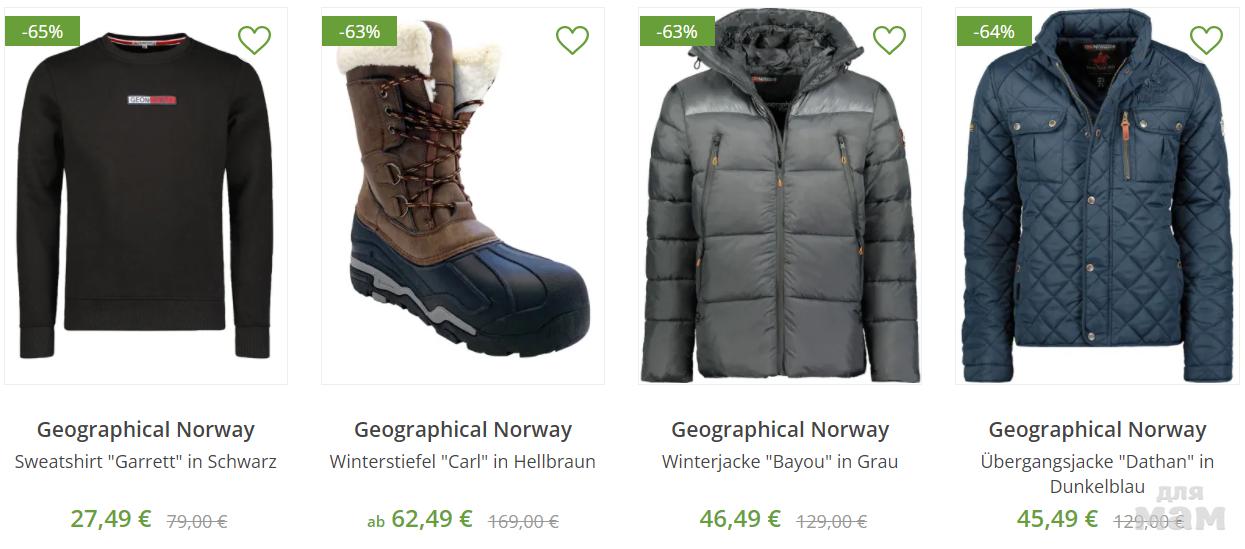This screenshot has height=549, width=1245.
Task: Save the Dathan jacket via its heart icon
Action: pyautogui.click(x=1206, y=40)
